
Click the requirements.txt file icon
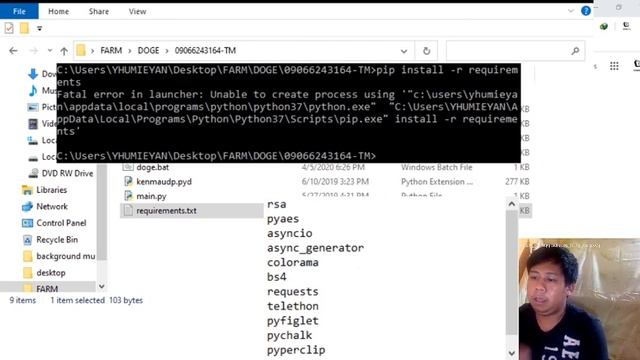[x=128, y=210]
